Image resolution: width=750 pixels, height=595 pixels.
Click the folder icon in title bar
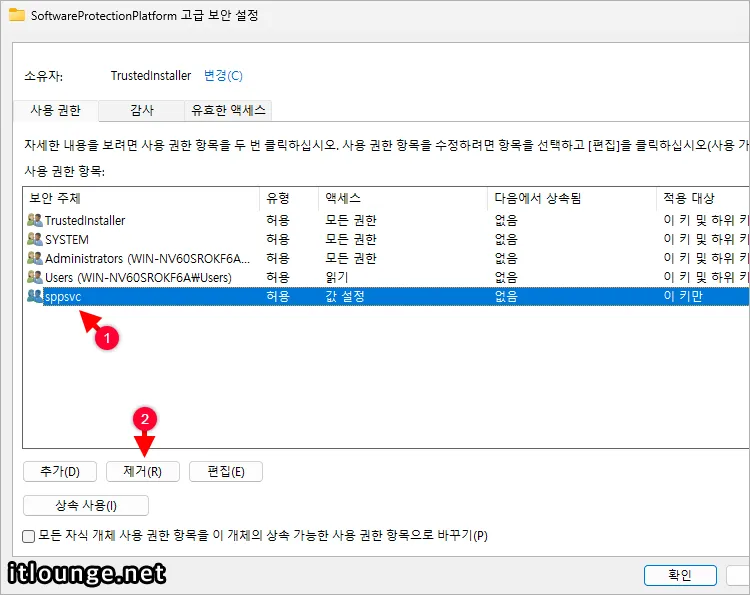[17, 15]
